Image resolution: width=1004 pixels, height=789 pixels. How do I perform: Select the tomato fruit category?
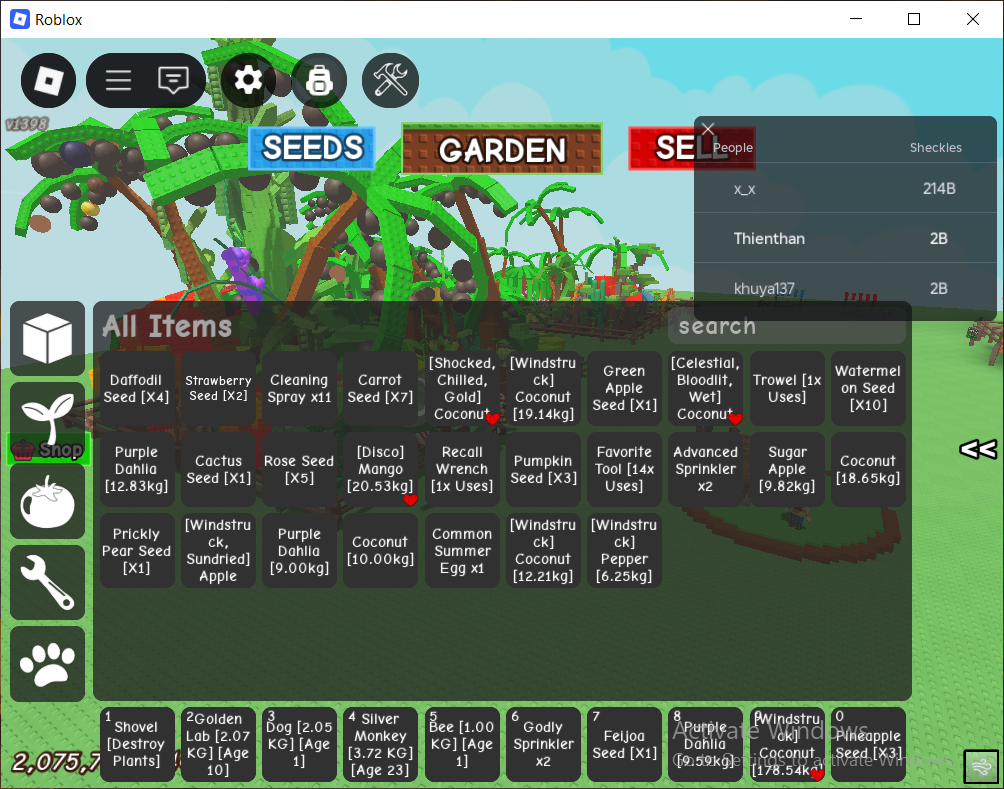click(x=47, y=501)
